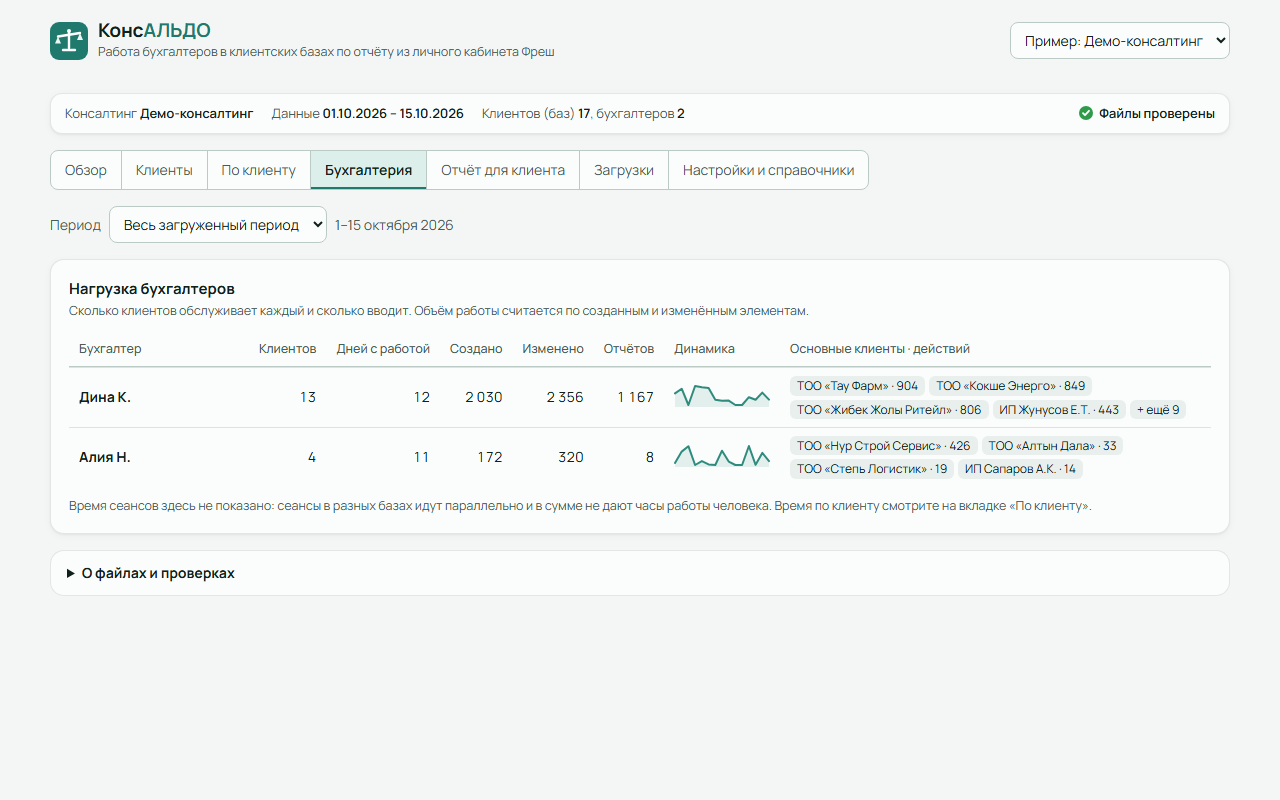Go to the По клиенту tab
Image resolution: width=1280 pixels, height=800 pixels.
(x=259, y=170)
